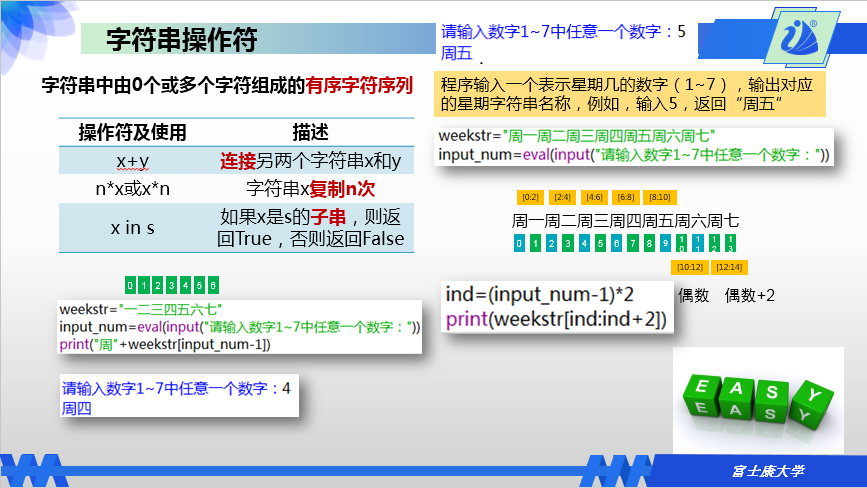Click the orange slice label [4:6]
Screen dimensions: 867x488
click(x=594, y=197)
